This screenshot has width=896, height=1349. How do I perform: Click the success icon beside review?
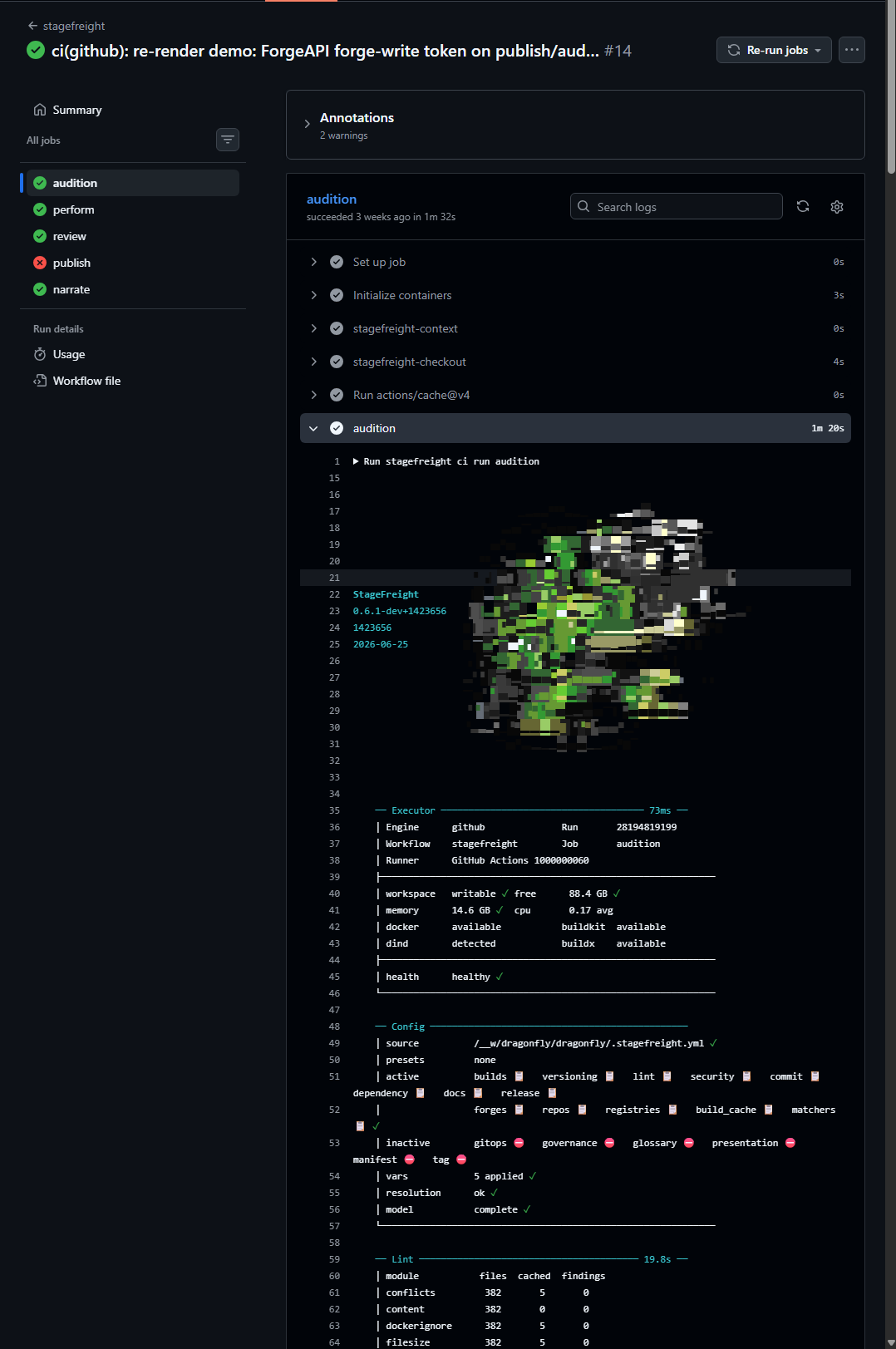(x=40, y=236)
